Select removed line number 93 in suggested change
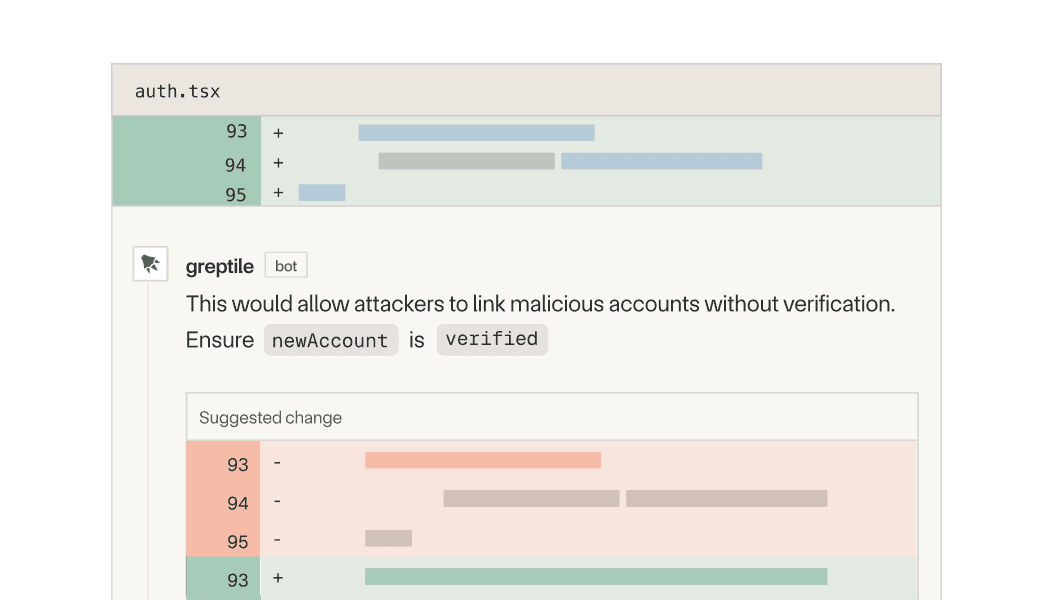Image resolution: width=1050 pixels, height=600 pixels. 237,464
